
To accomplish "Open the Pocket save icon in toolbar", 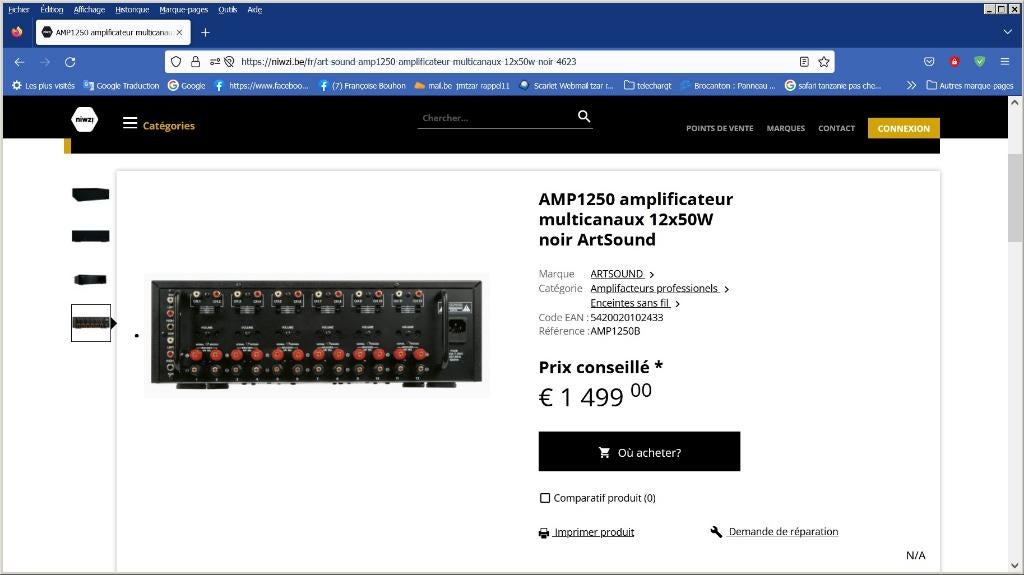I will click(929, 61).
